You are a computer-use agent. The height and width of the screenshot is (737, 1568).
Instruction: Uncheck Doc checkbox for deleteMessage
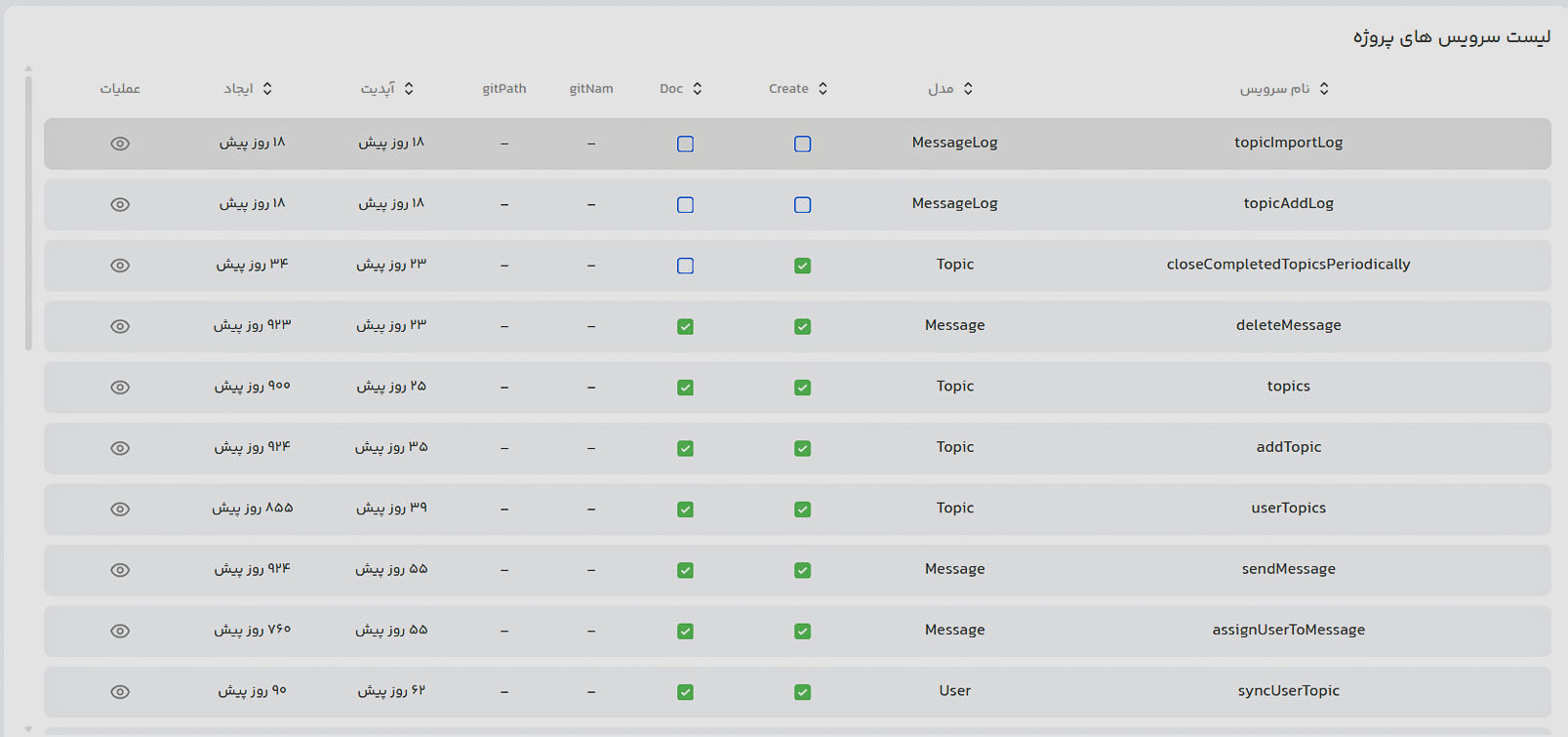coord(685,326)
